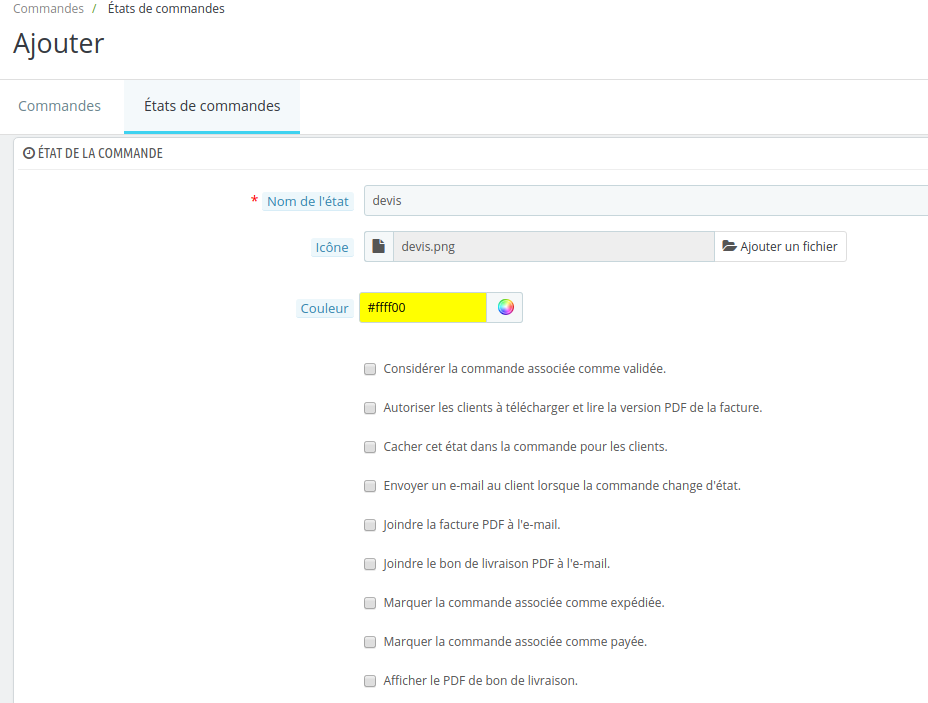Viewport: 928px width, 703px height.
Task: Click the devis.png file name field
Action: [x=553, y=246]
